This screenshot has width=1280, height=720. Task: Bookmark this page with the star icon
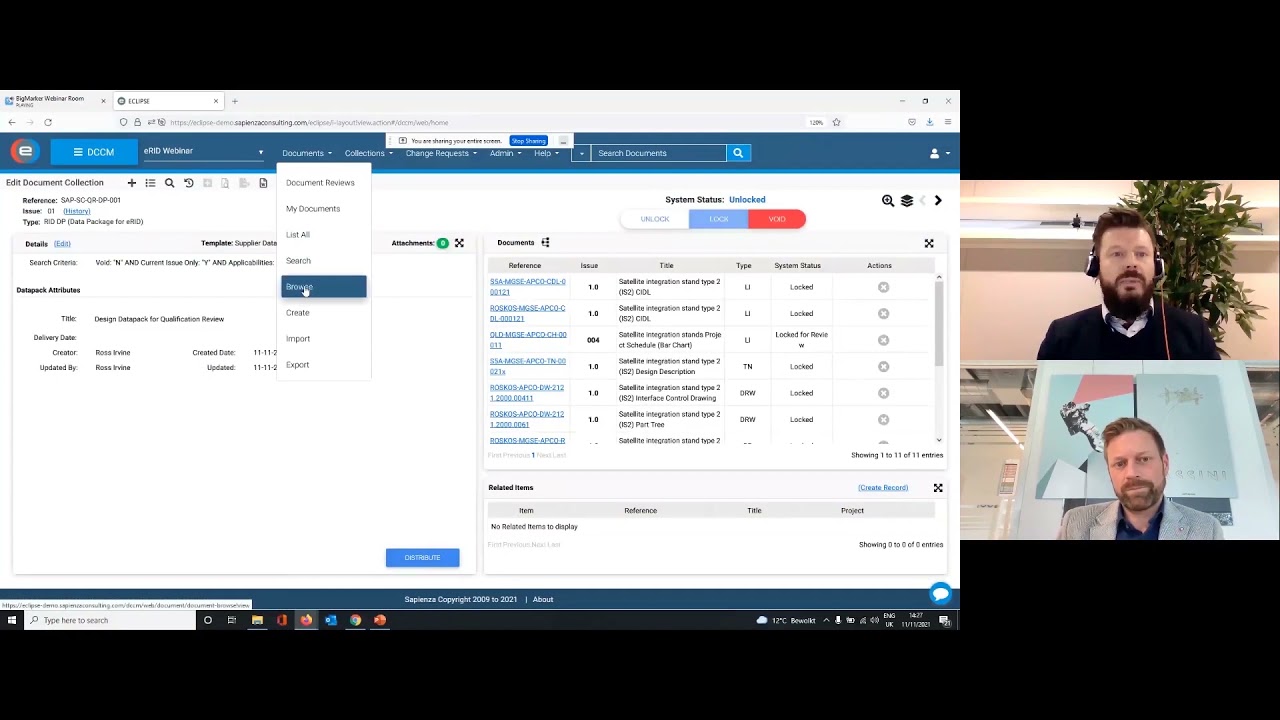pyautogui.click(x=837, y=122)
